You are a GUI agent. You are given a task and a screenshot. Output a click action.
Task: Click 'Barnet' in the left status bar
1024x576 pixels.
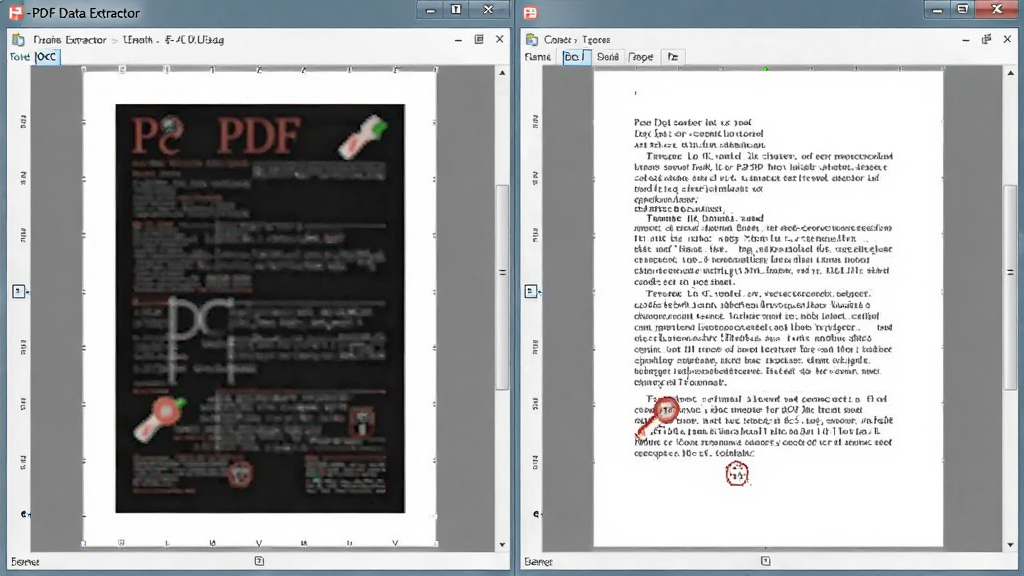[x=25, y=562]
